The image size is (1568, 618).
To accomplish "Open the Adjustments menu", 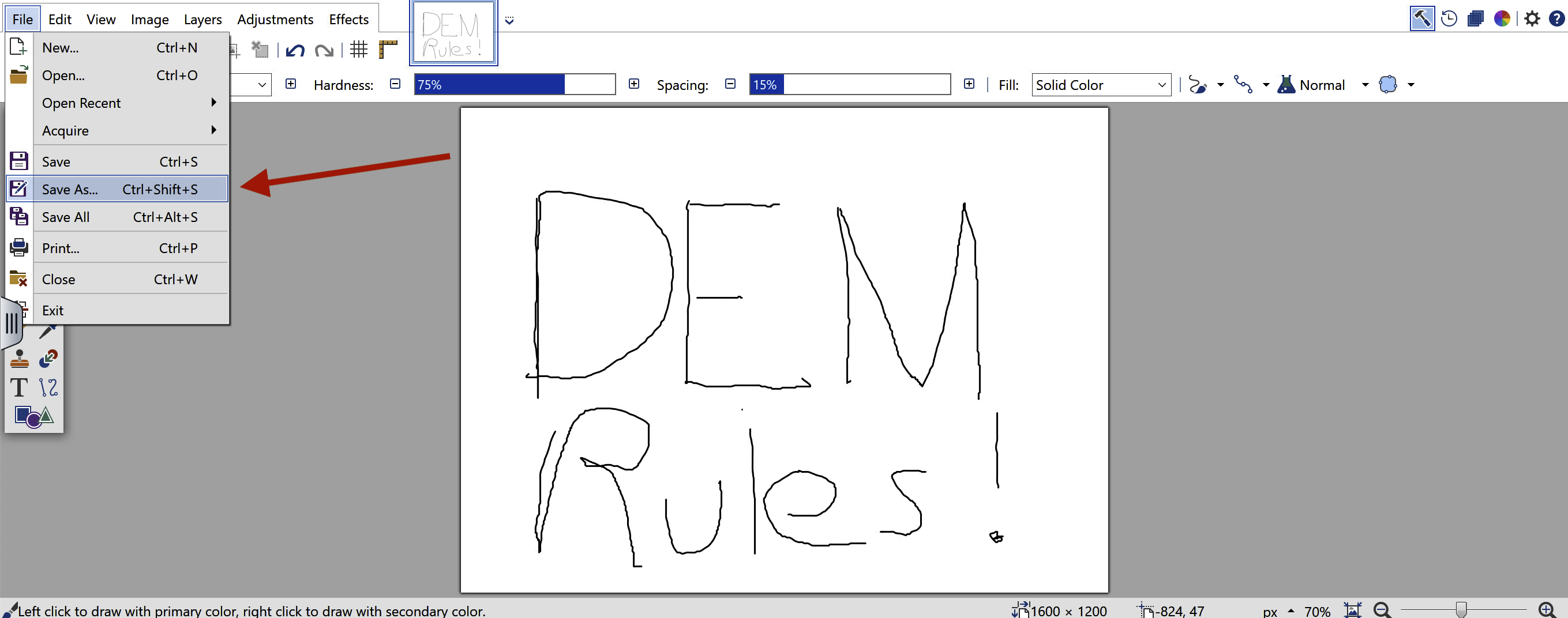I will tap(275, 20).
